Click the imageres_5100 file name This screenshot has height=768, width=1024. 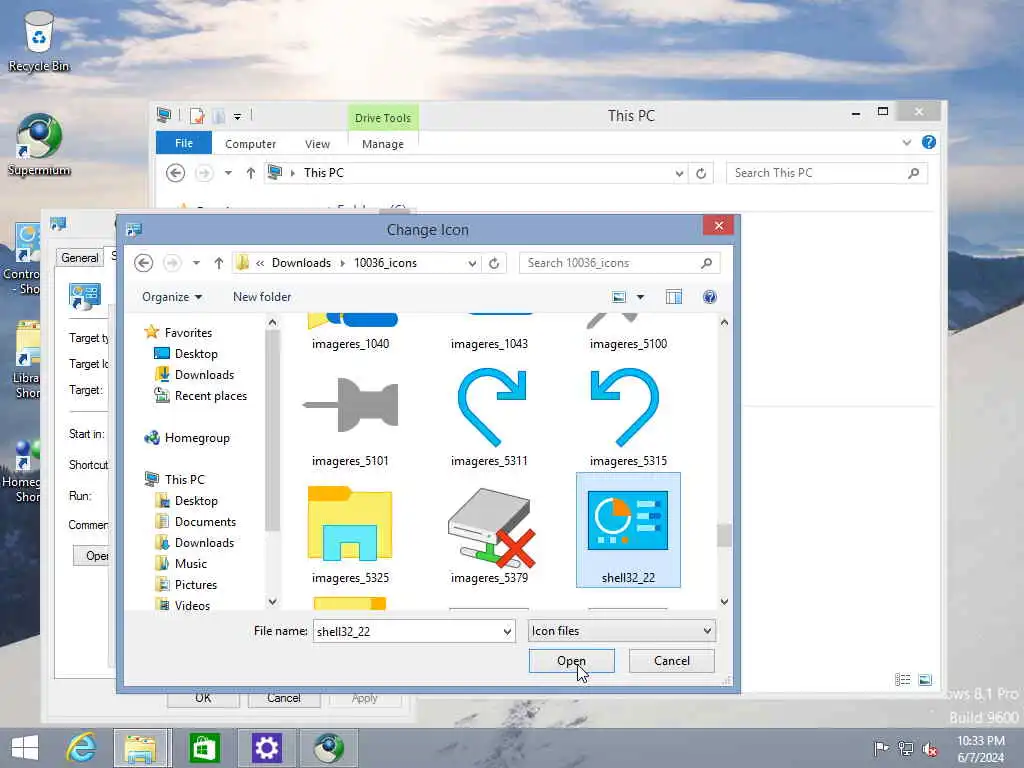(x=628, y=344)
